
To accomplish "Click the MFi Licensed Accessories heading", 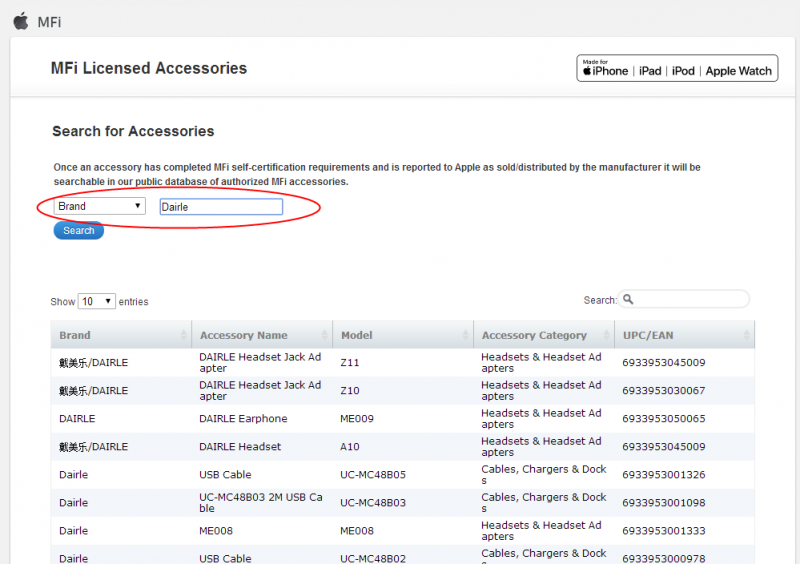I will 149,68.
